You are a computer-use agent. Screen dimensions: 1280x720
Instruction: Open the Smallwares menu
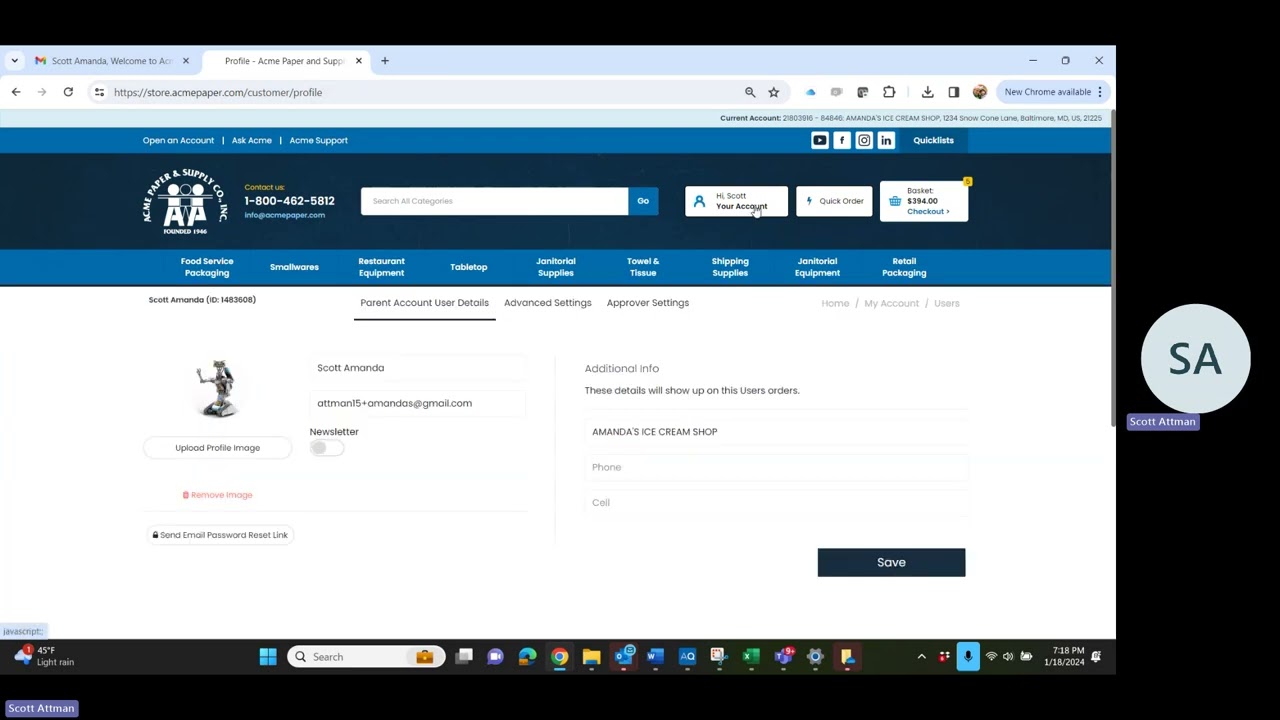[294, 267]
